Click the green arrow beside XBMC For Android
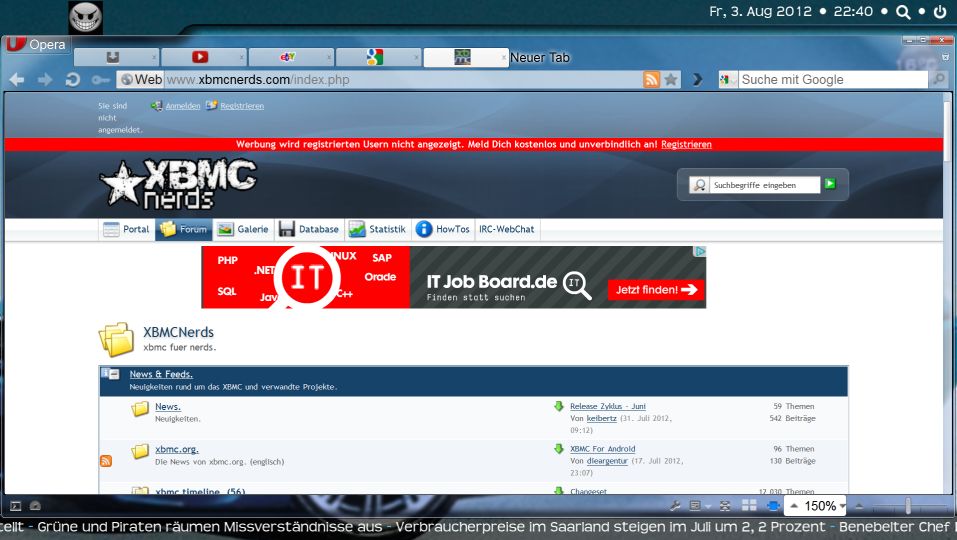This screenshot has width=957, height=540. [558, 449]
